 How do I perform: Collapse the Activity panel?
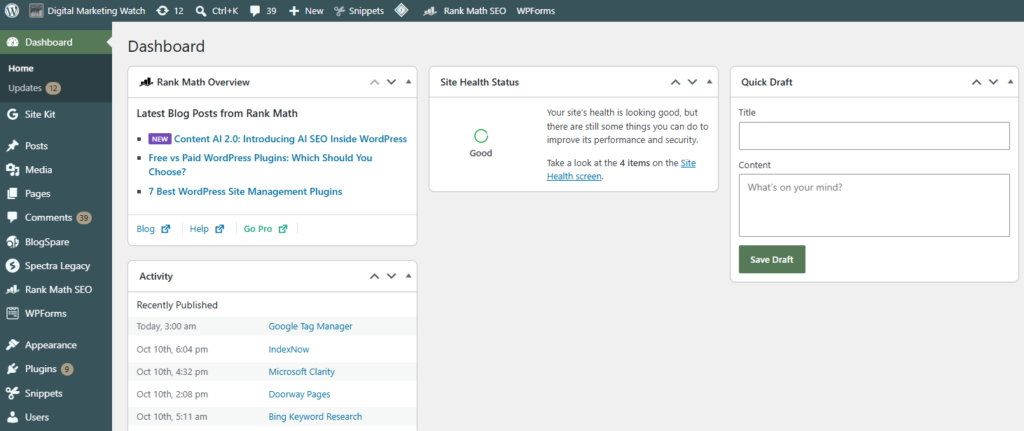pos(408,276)
